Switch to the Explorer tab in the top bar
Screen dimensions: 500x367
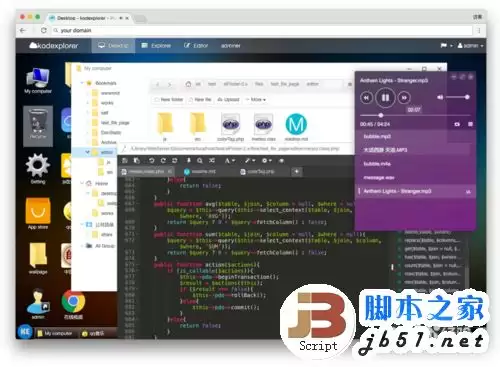coord(156,46)
